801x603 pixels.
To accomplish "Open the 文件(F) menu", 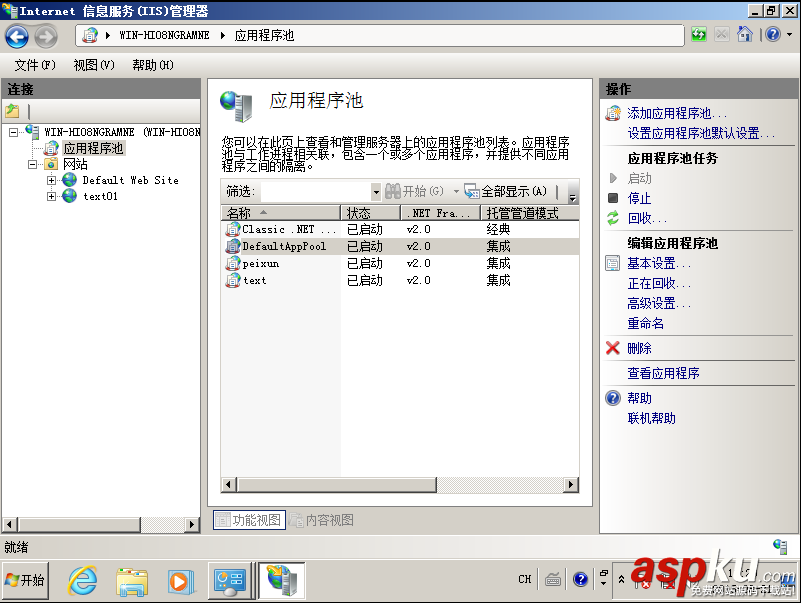I will pyautogui.click(x=35, y=65).
